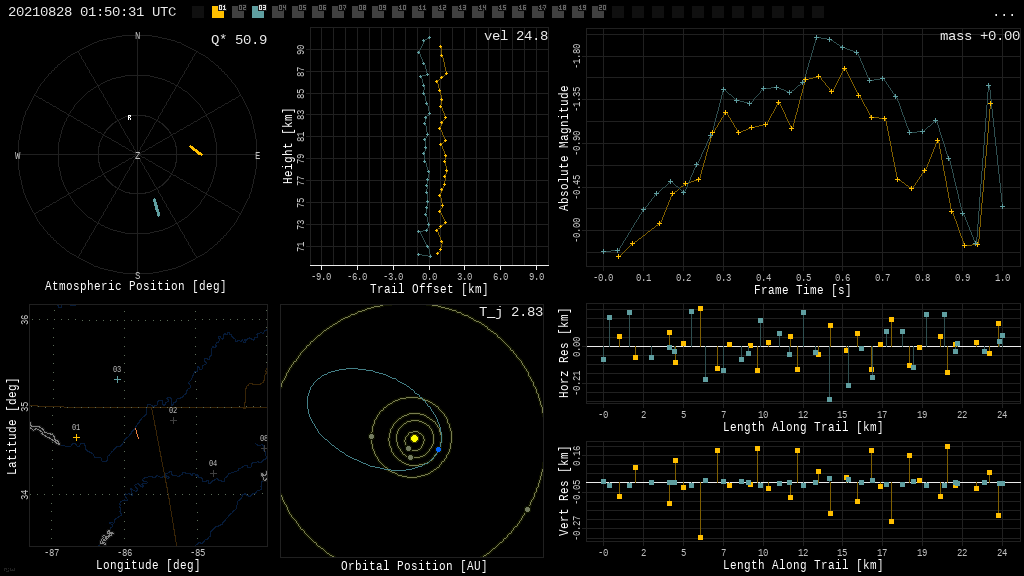The image size is (1024, 576).
Task: Click the yellow Sun in orbital plot
Action: click(414, 438)
